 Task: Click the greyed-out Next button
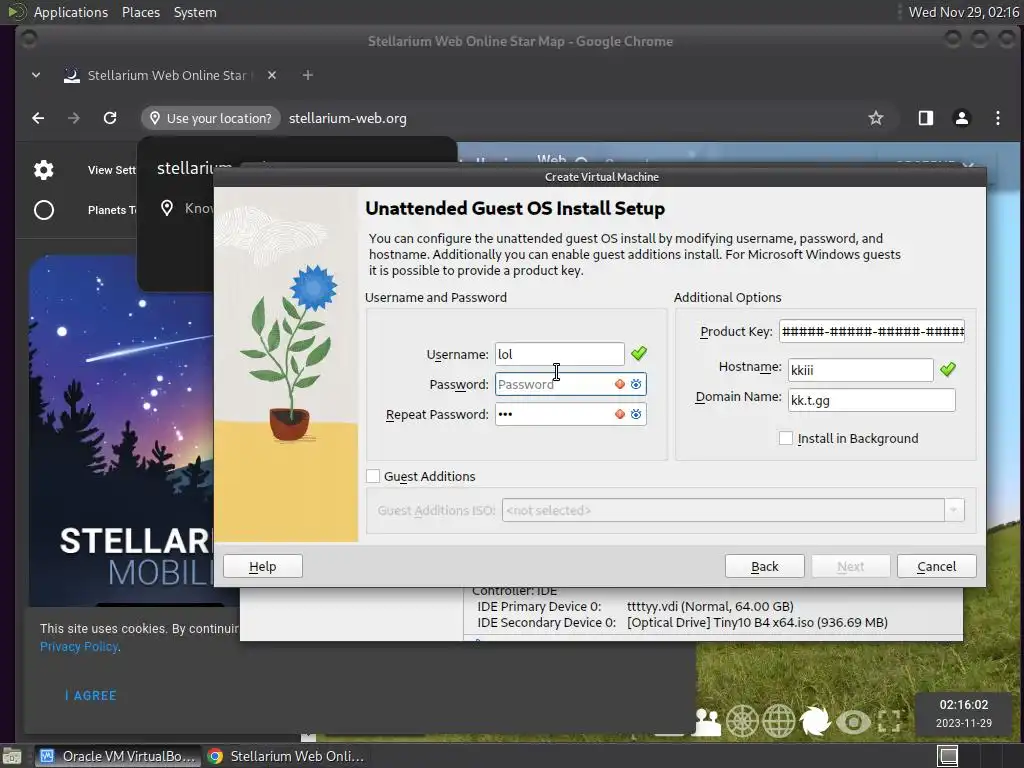click(850, 566)
